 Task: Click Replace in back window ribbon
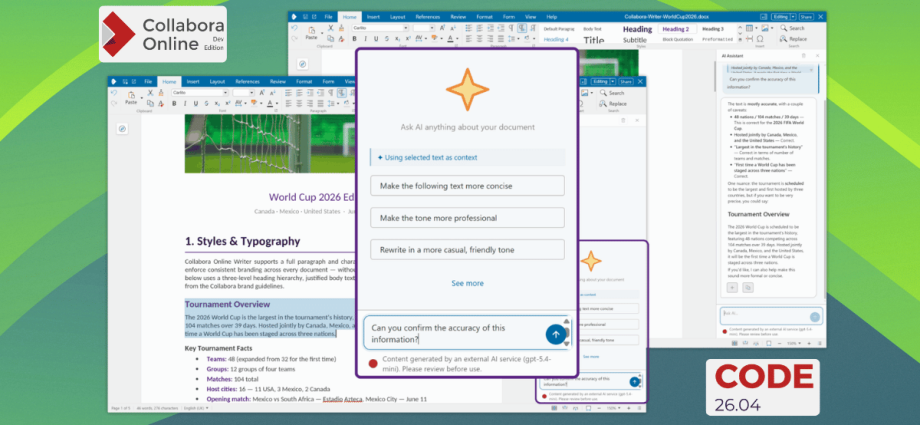pos(793,39)
